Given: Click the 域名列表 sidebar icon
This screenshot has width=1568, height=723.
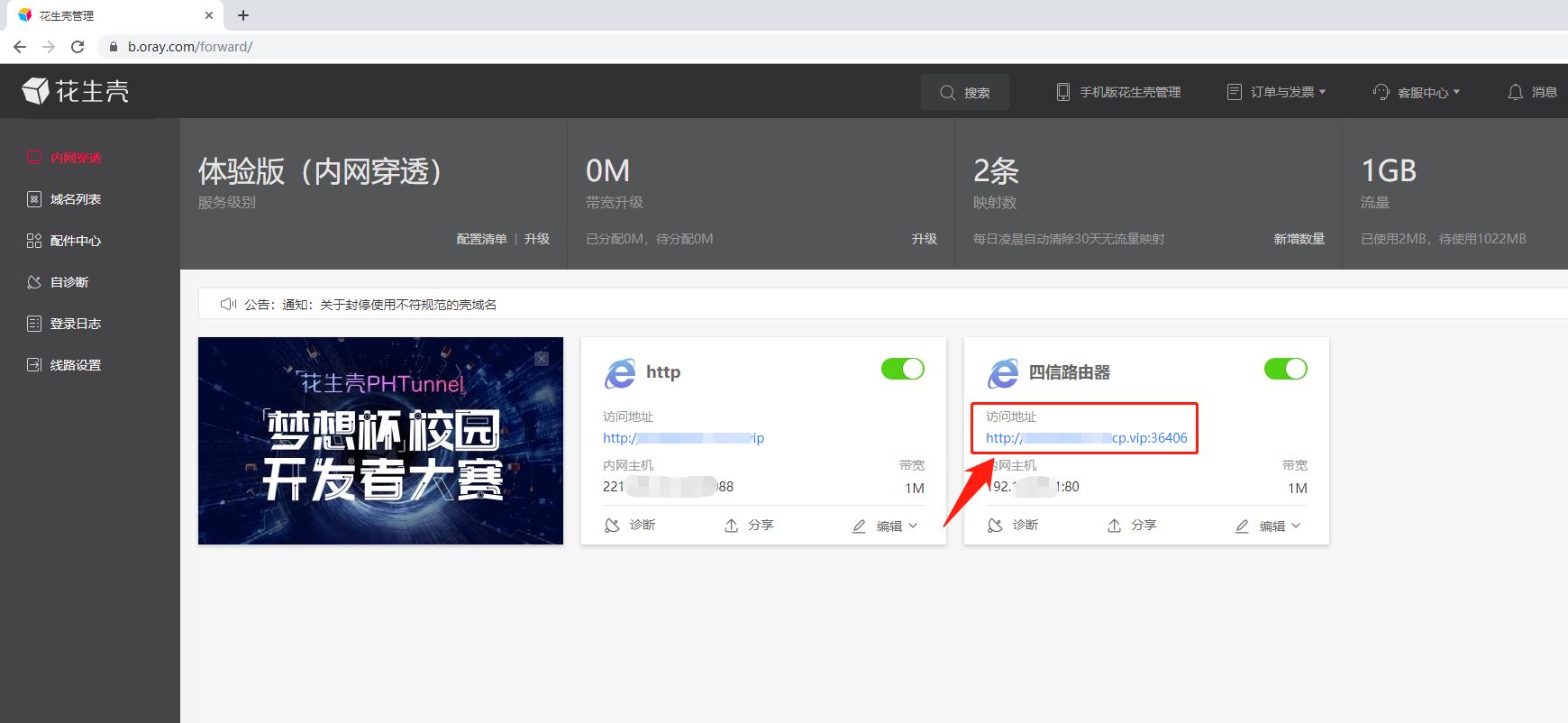Looking at the screenshot, I should [34, 199].
